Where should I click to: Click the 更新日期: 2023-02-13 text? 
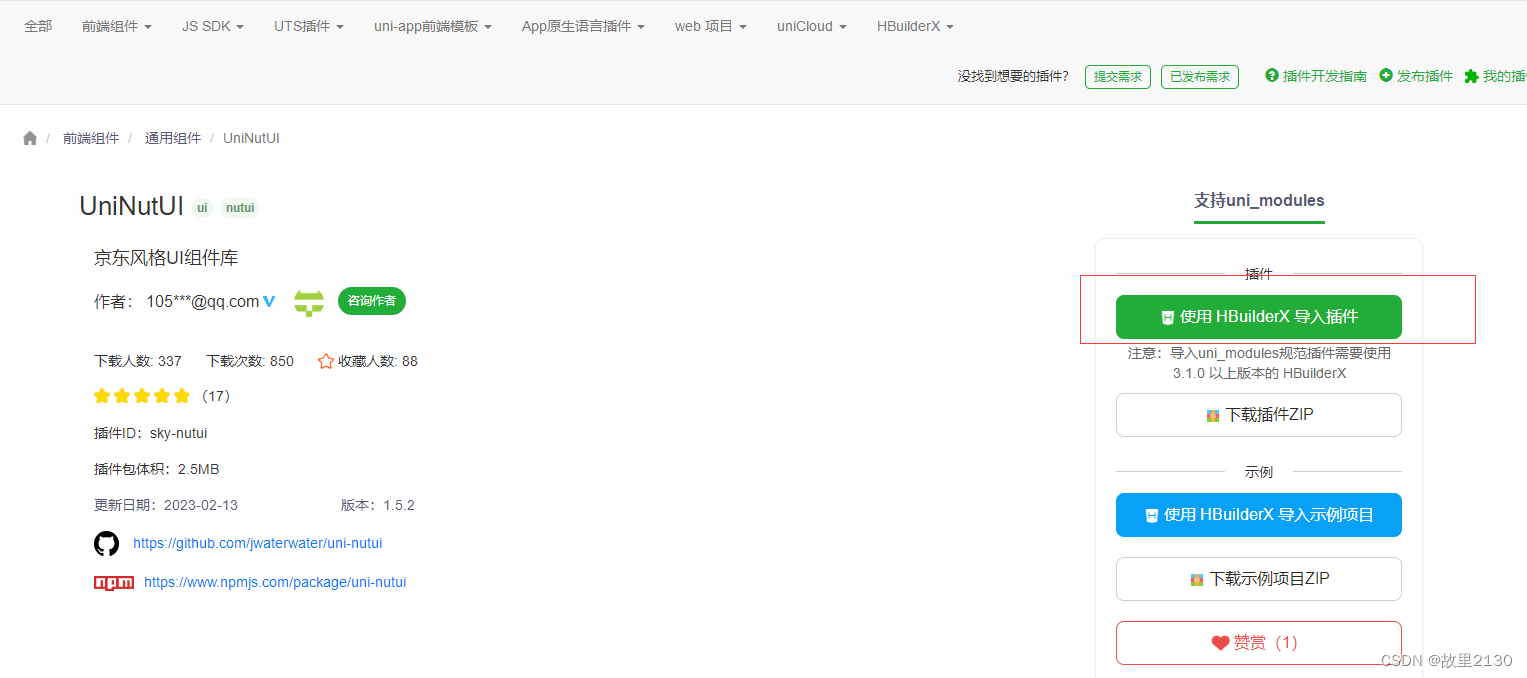(x=166, y=505)
